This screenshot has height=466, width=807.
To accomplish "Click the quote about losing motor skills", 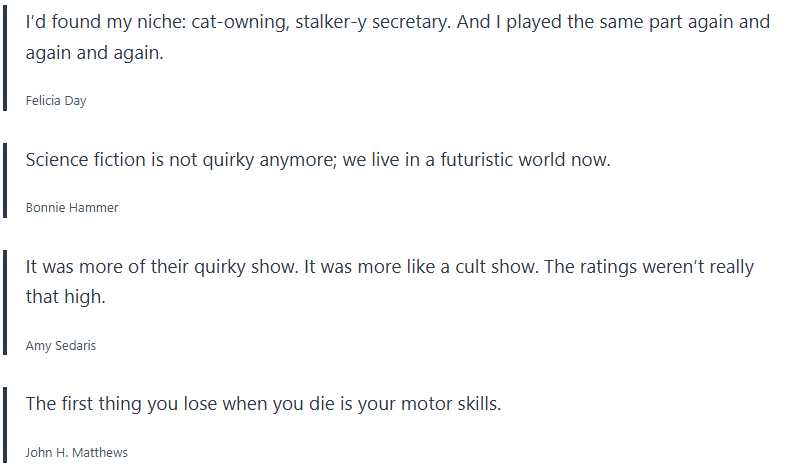I will point(263,404).
